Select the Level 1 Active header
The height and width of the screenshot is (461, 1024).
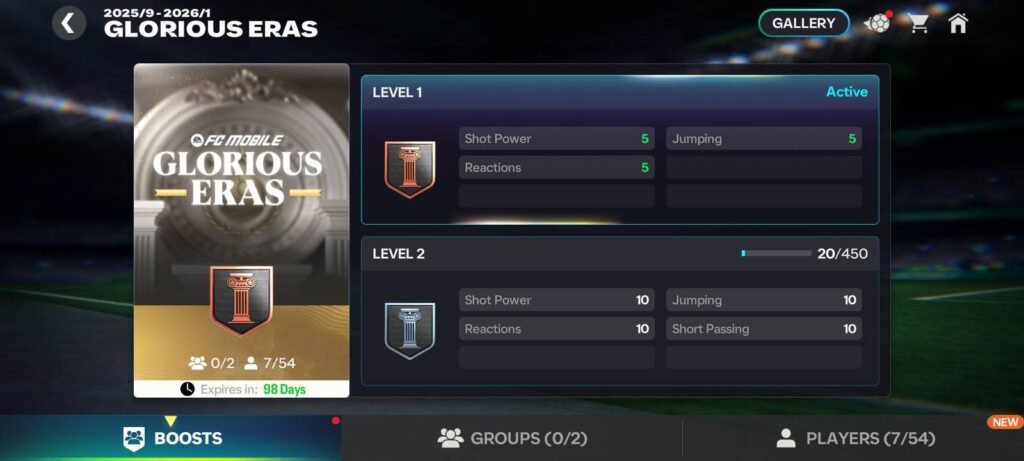click(x=620, y=92)
